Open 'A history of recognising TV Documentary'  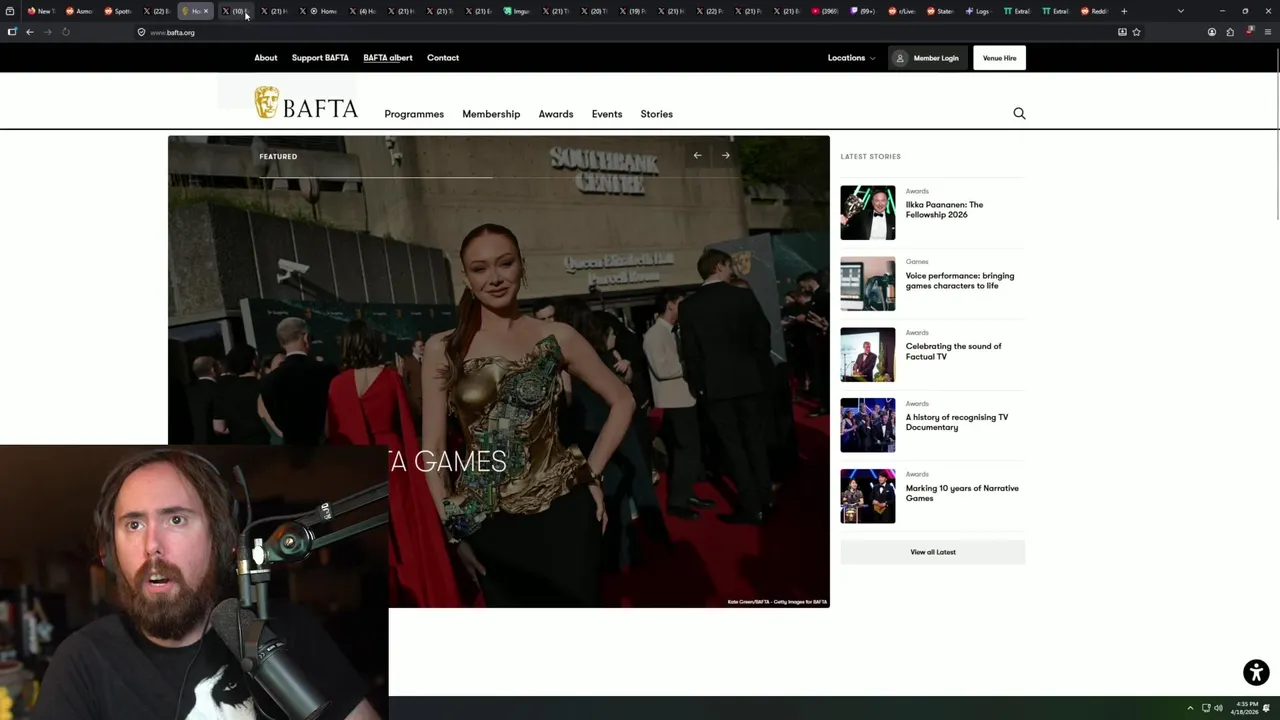pos(957,423)
